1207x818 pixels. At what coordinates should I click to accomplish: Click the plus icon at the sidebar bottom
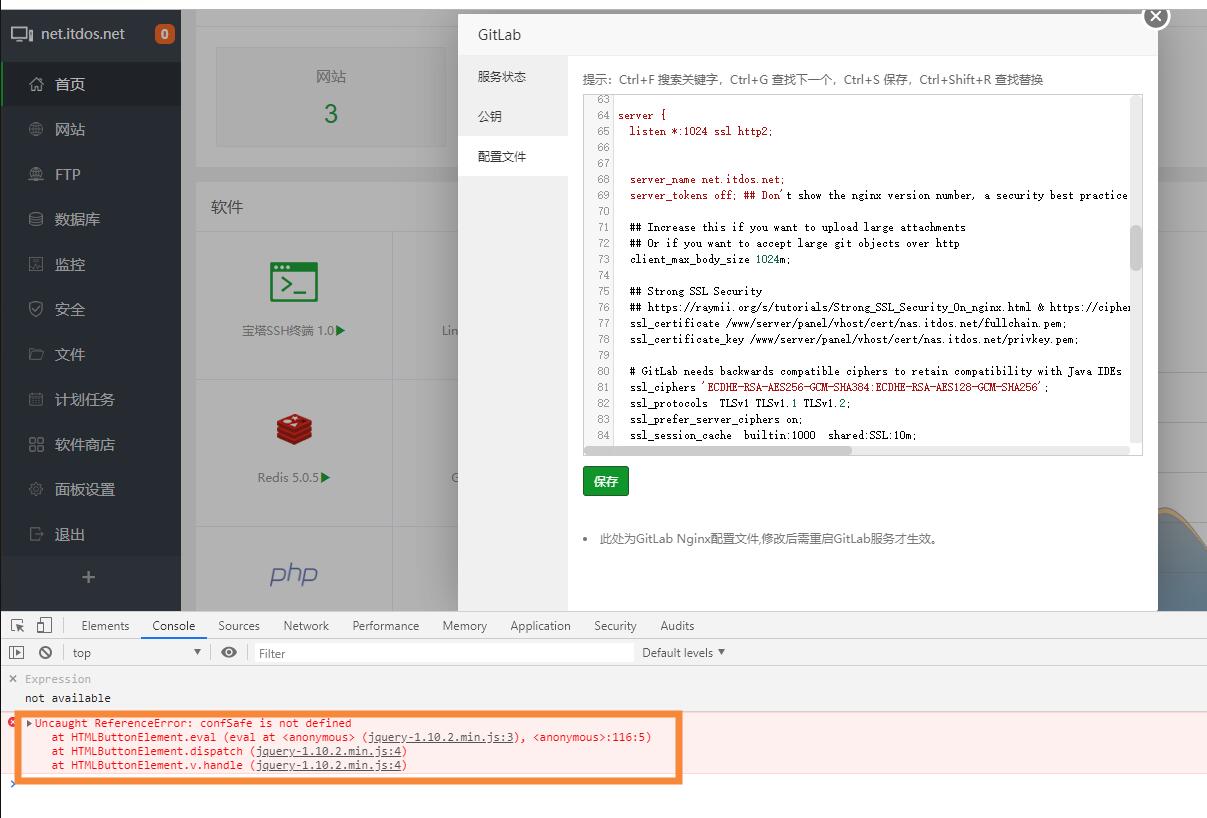(x=89, y=577)
